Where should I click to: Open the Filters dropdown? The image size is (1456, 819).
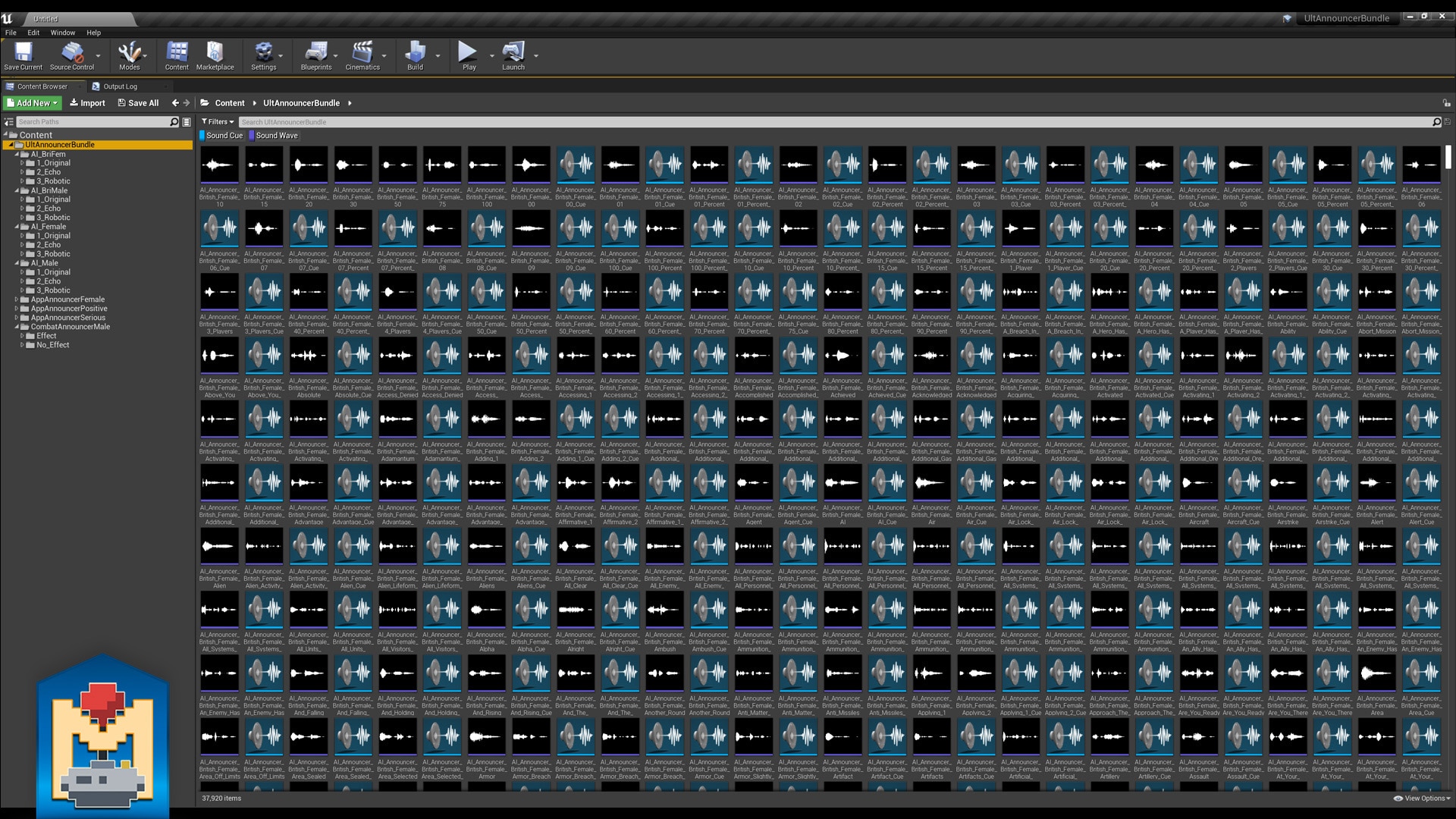[x=218, y=122]
